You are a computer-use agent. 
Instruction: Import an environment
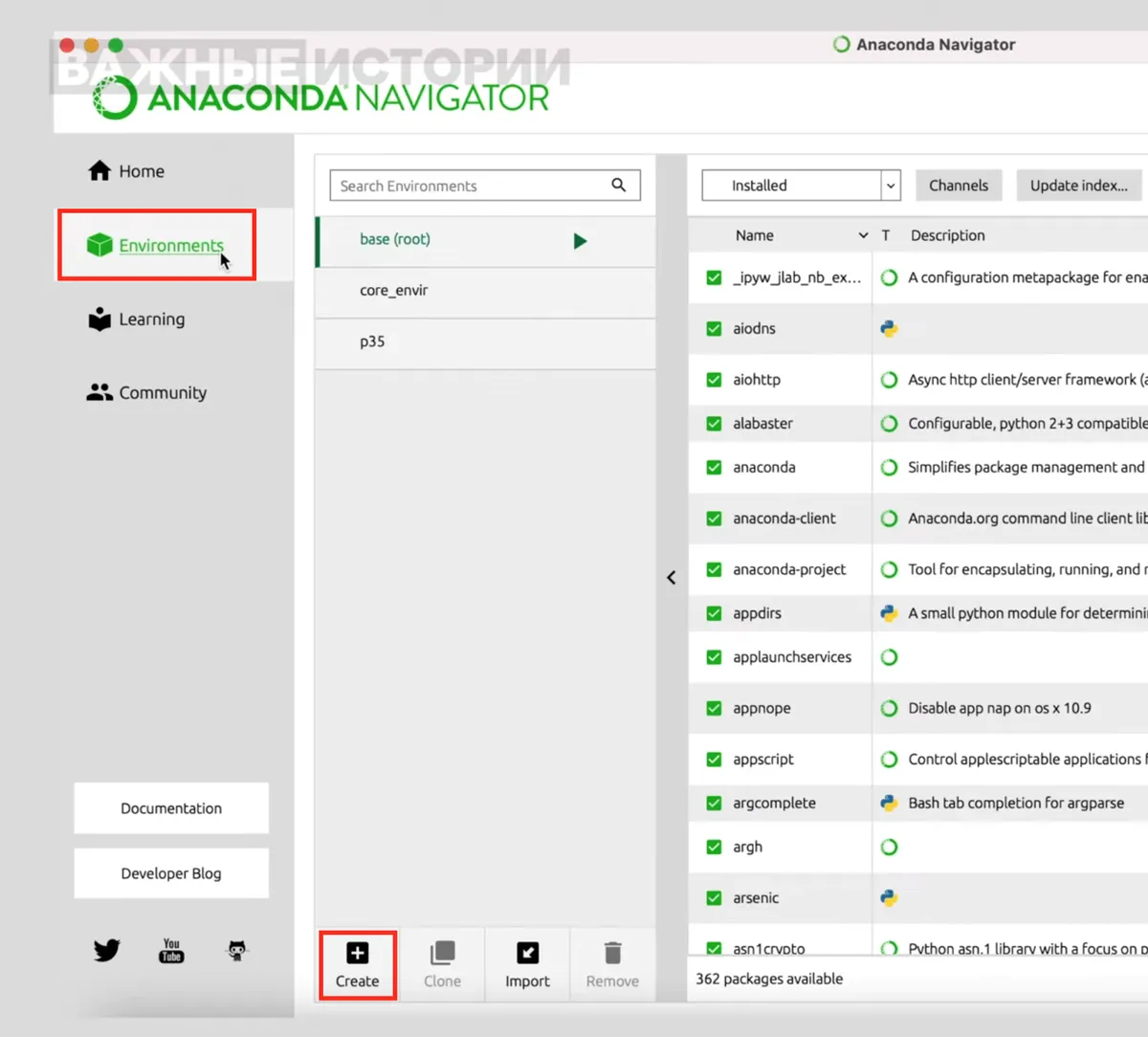527,964
